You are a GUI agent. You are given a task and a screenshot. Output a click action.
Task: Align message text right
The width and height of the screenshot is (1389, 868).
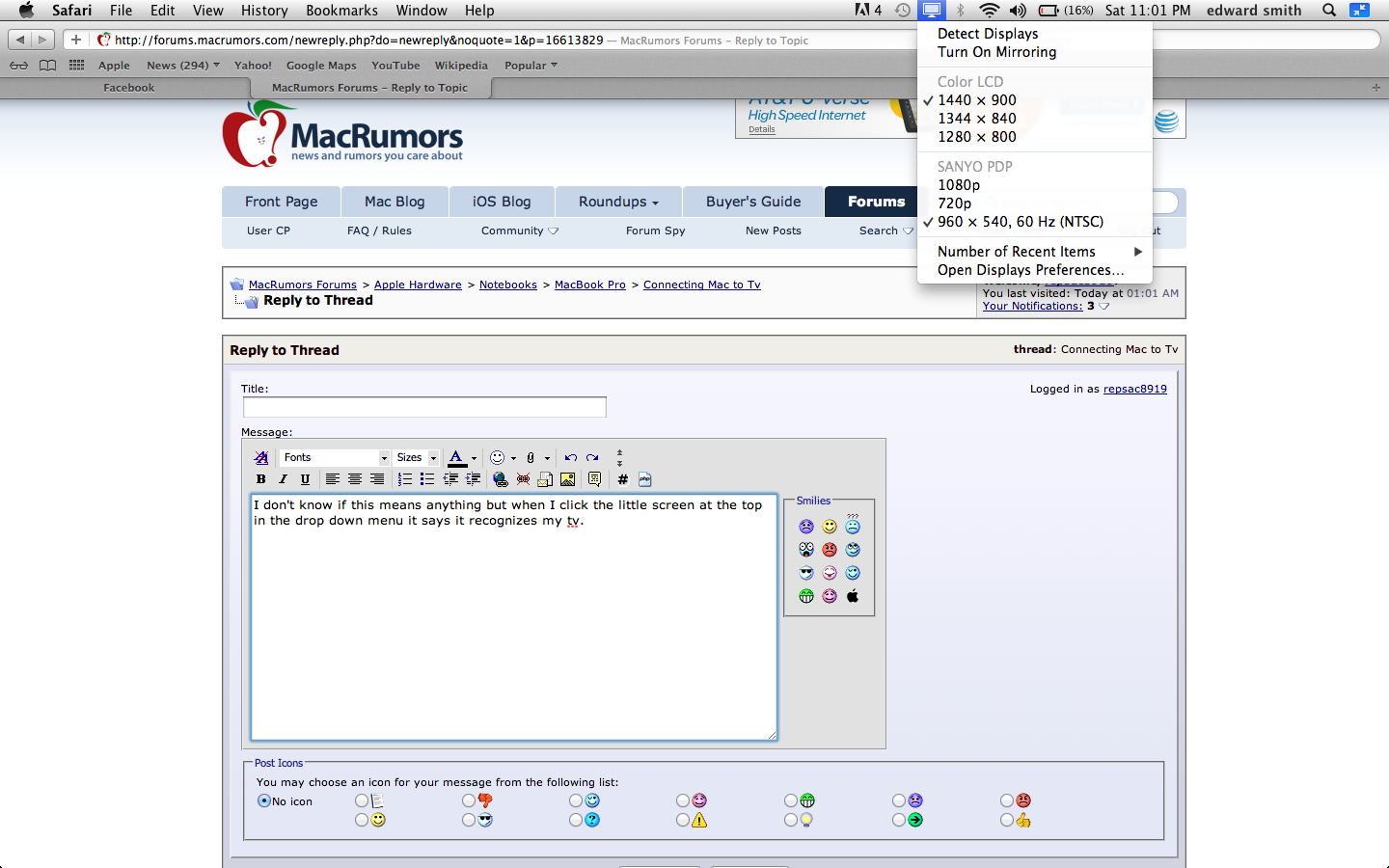pyautogui.click(x=377, y=479)
